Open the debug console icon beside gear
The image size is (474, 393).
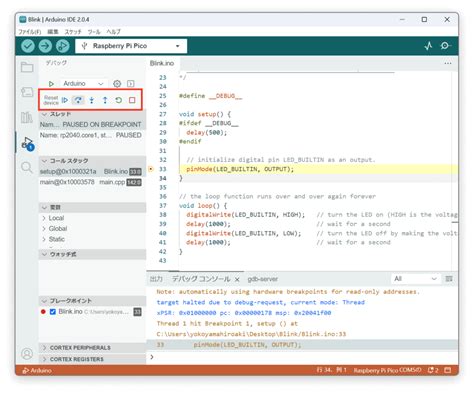click(x=131, y=84)
